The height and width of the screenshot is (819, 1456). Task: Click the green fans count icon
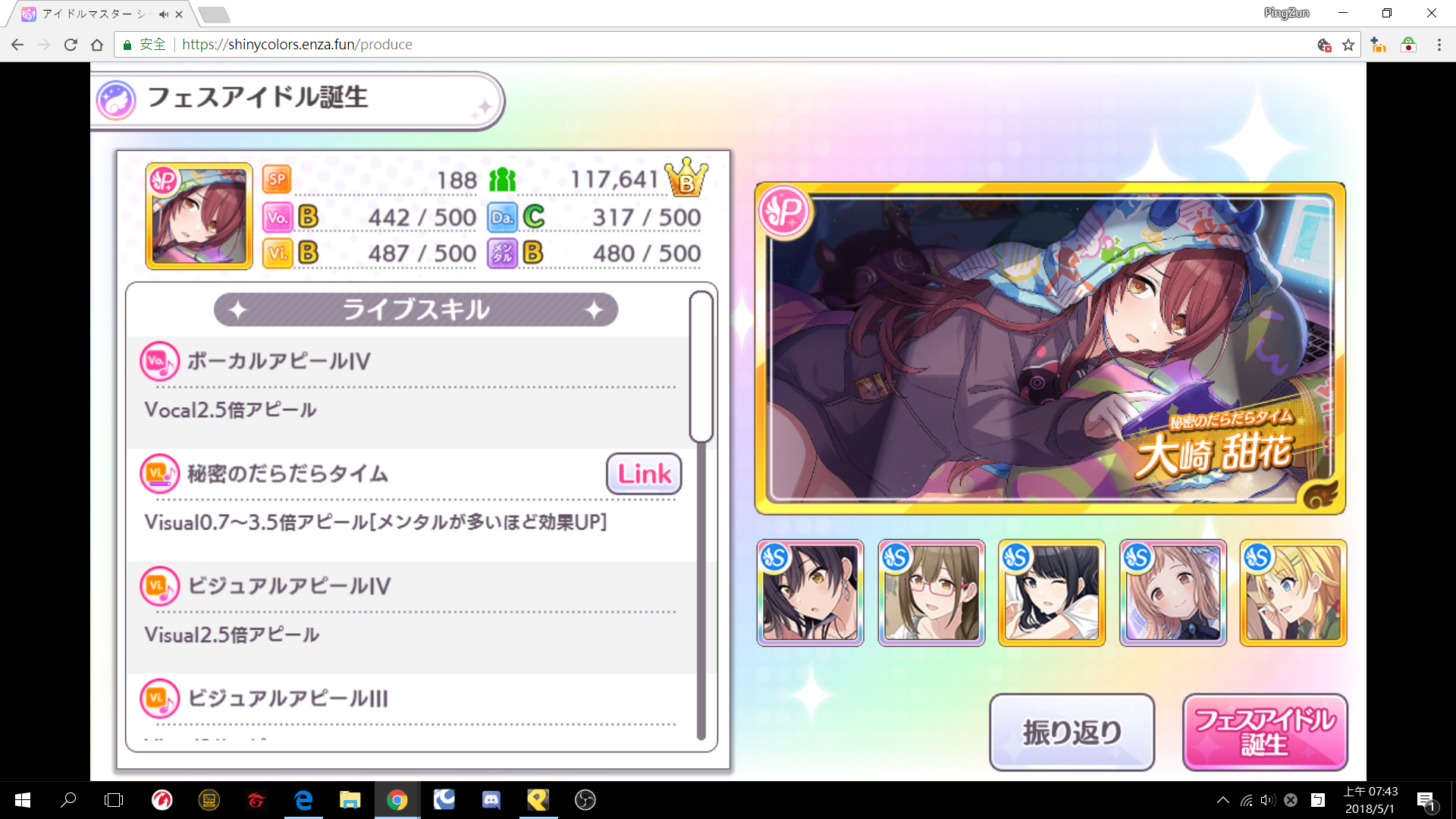click(502, 180)
